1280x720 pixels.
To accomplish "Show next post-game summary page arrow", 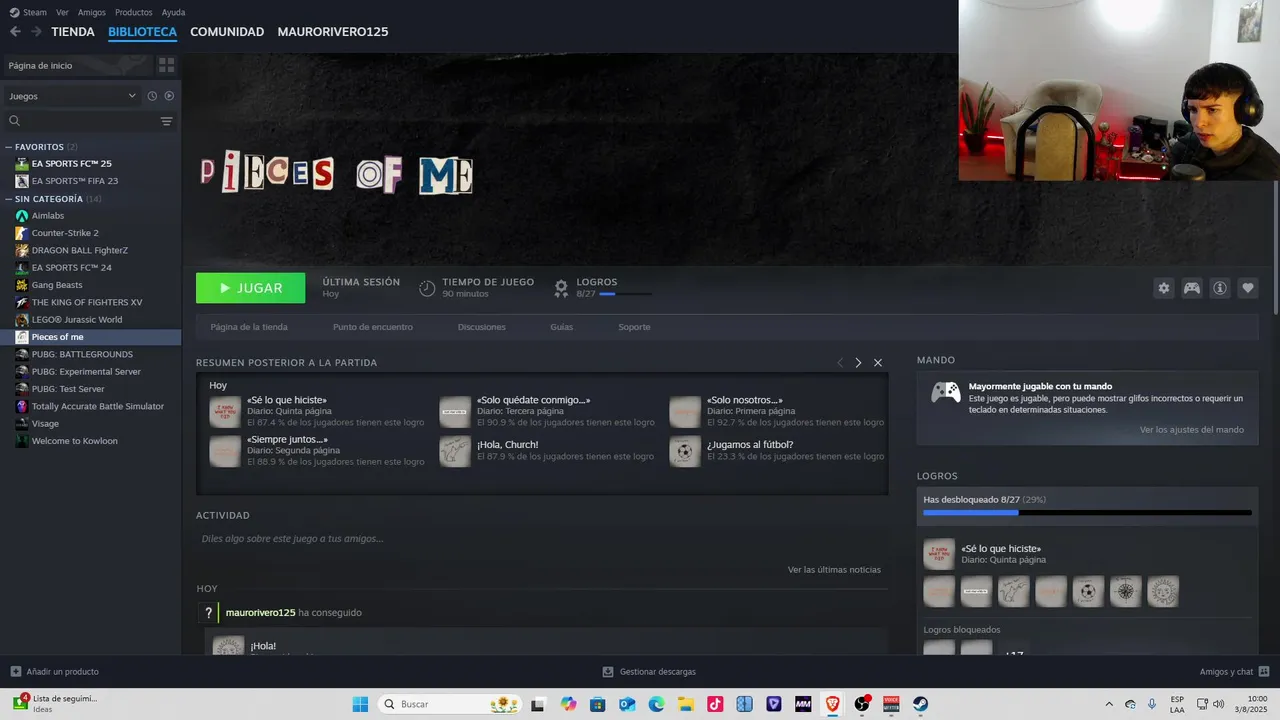I will tap(858, 363).
